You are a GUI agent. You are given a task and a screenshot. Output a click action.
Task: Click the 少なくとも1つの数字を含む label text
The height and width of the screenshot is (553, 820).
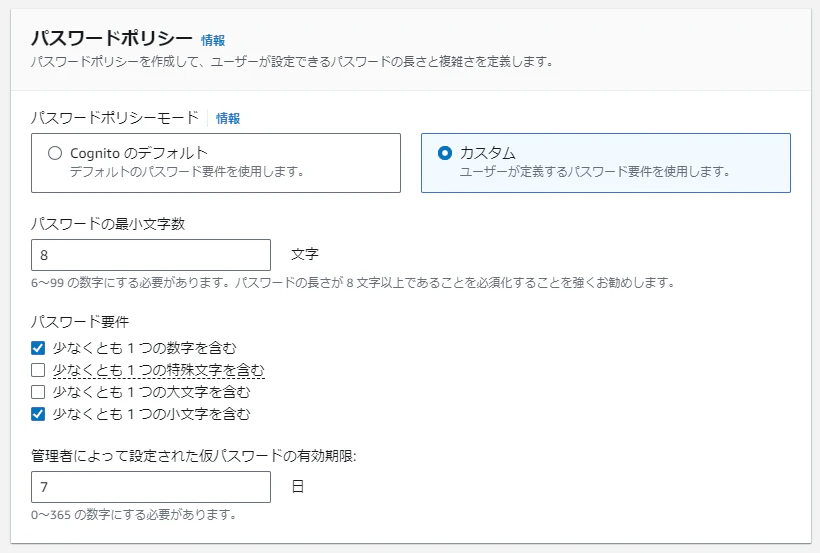[144, 348]
